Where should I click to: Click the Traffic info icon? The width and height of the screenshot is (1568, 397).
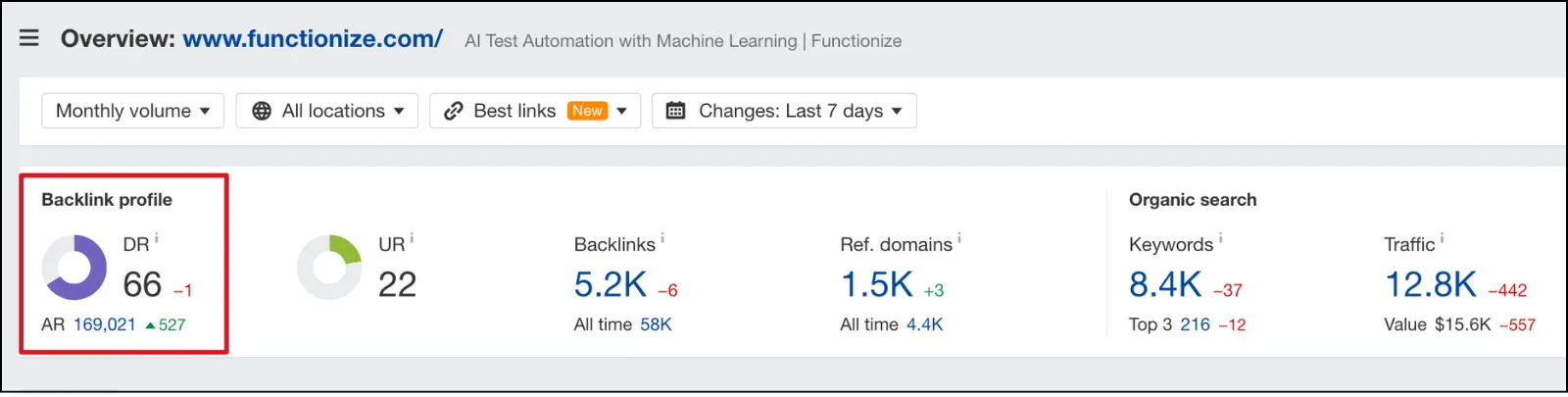(x=1442, y=238)
